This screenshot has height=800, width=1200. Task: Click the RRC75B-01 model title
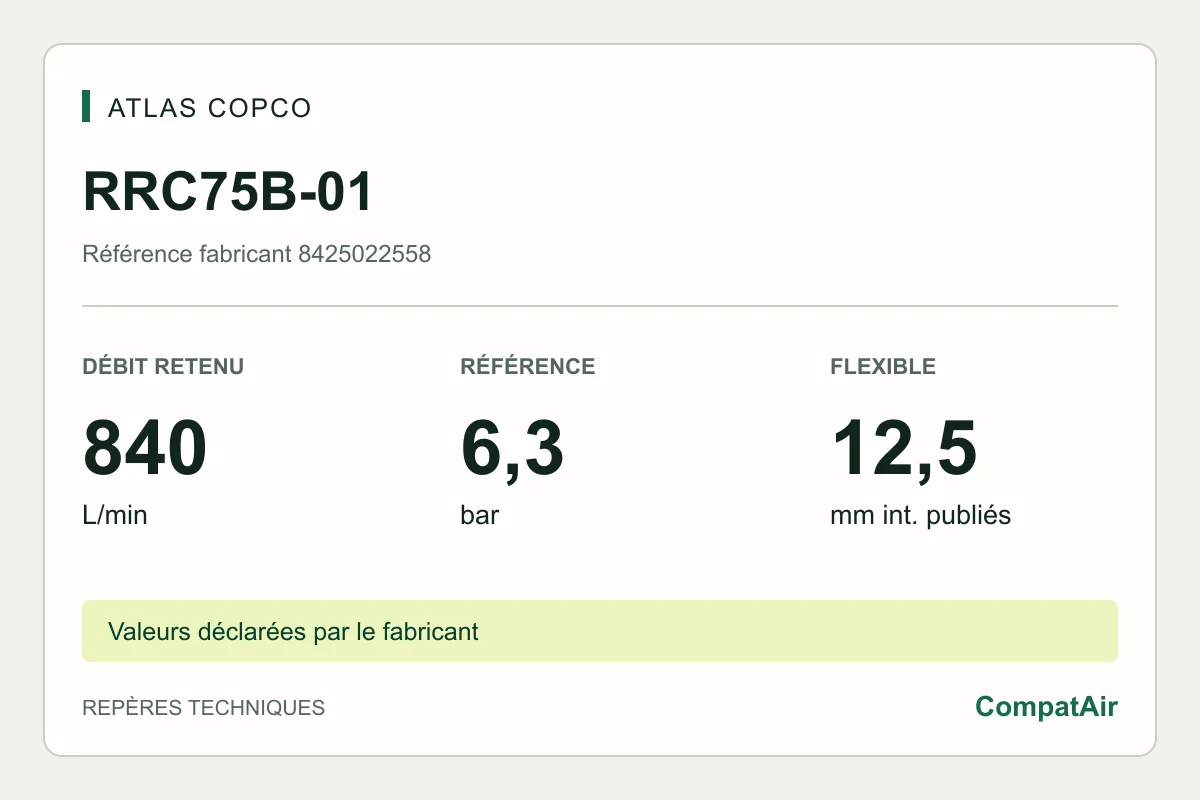[x=228, y=192]
